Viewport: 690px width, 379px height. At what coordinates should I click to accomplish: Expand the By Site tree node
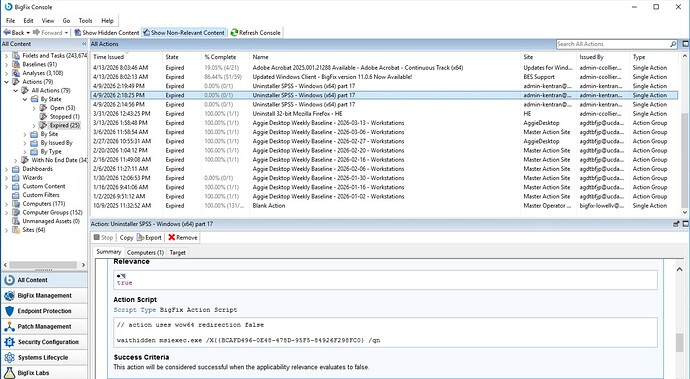tap(25, 134)
